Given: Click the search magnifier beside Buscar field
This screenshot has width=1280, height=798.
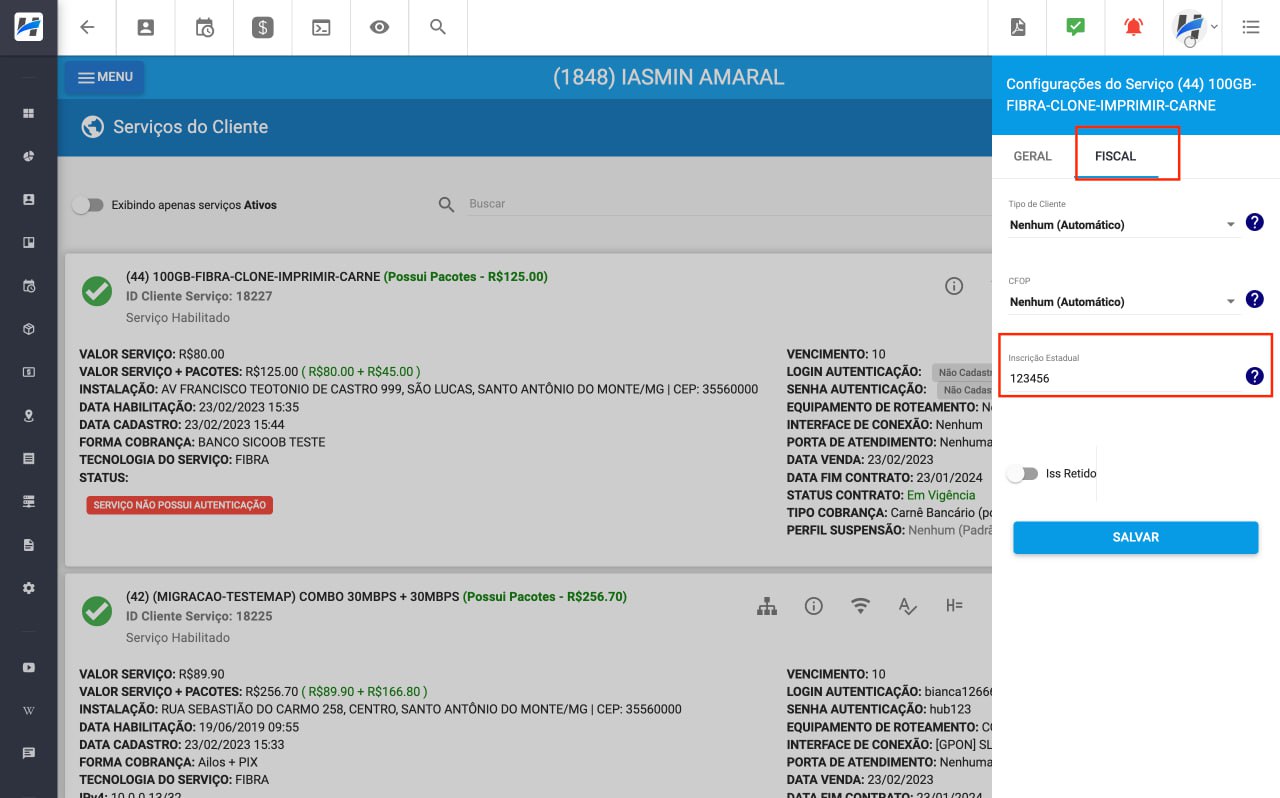Looking at the screenshot, I should 447,204.
